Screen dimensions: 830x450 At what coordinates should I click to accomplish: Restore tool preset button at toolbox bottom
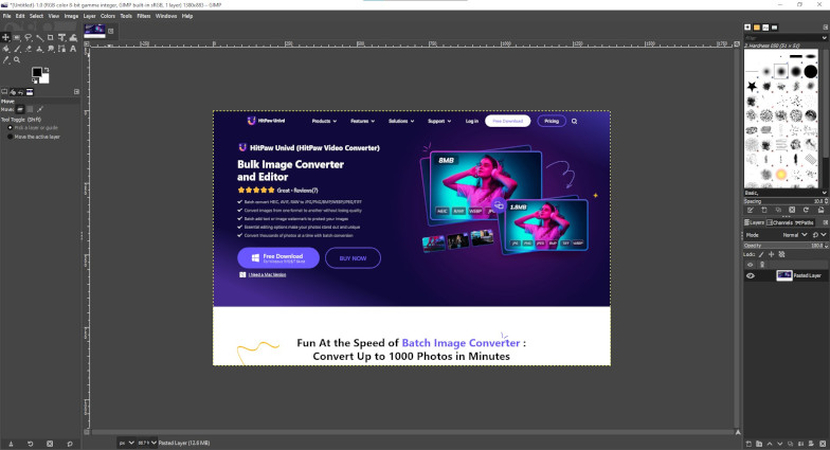(x=30, y=444)
